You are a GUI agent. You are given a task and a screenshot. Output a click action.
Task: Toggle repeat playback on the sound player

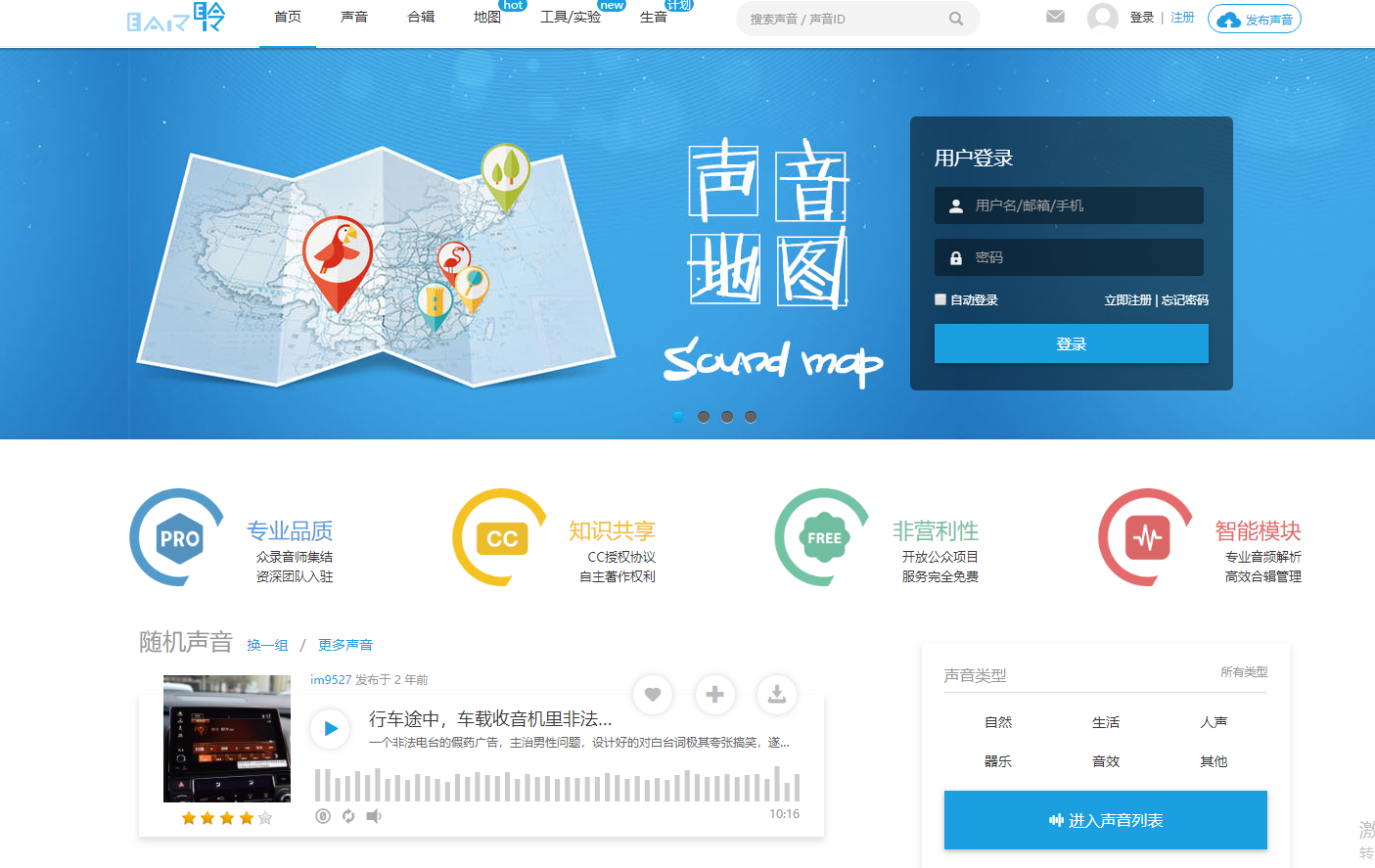(347, 815)
